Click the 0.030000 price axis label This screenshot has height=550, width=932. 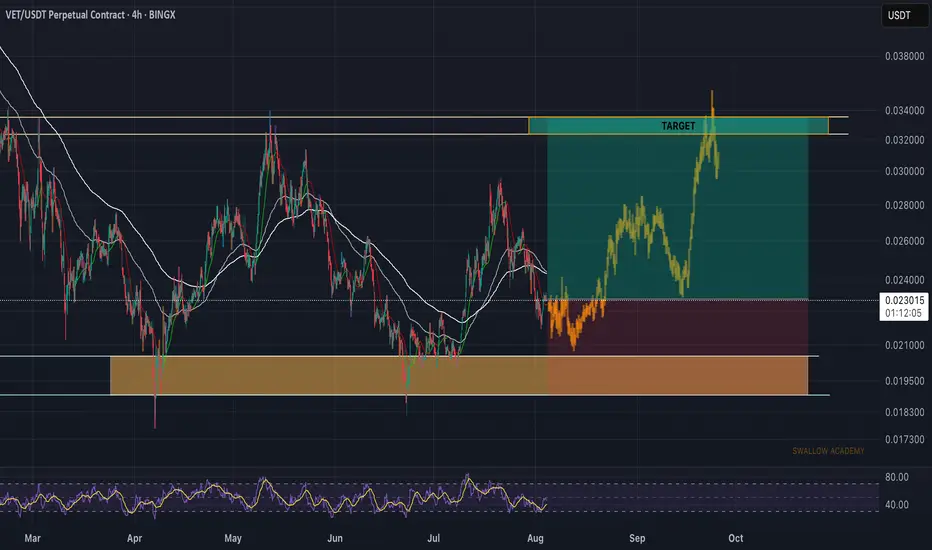click(x=904, y=171)
